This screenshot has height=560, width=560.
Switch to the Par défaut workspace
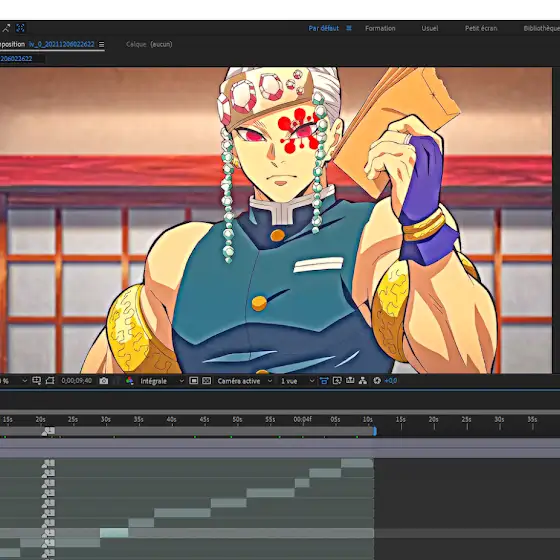324,28
